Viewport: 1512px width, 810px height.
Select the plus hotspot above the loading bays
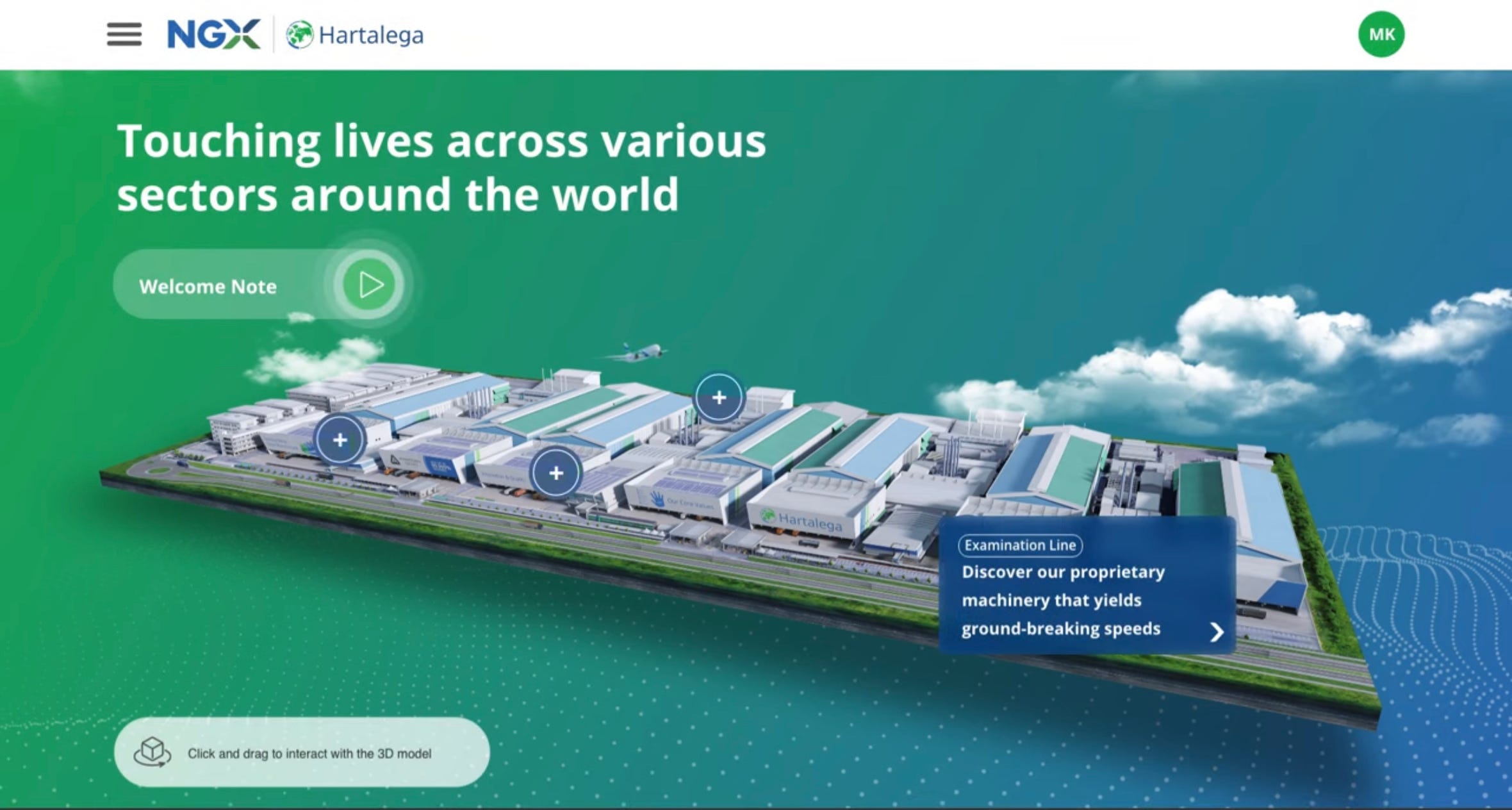click(x=556, y=473)
